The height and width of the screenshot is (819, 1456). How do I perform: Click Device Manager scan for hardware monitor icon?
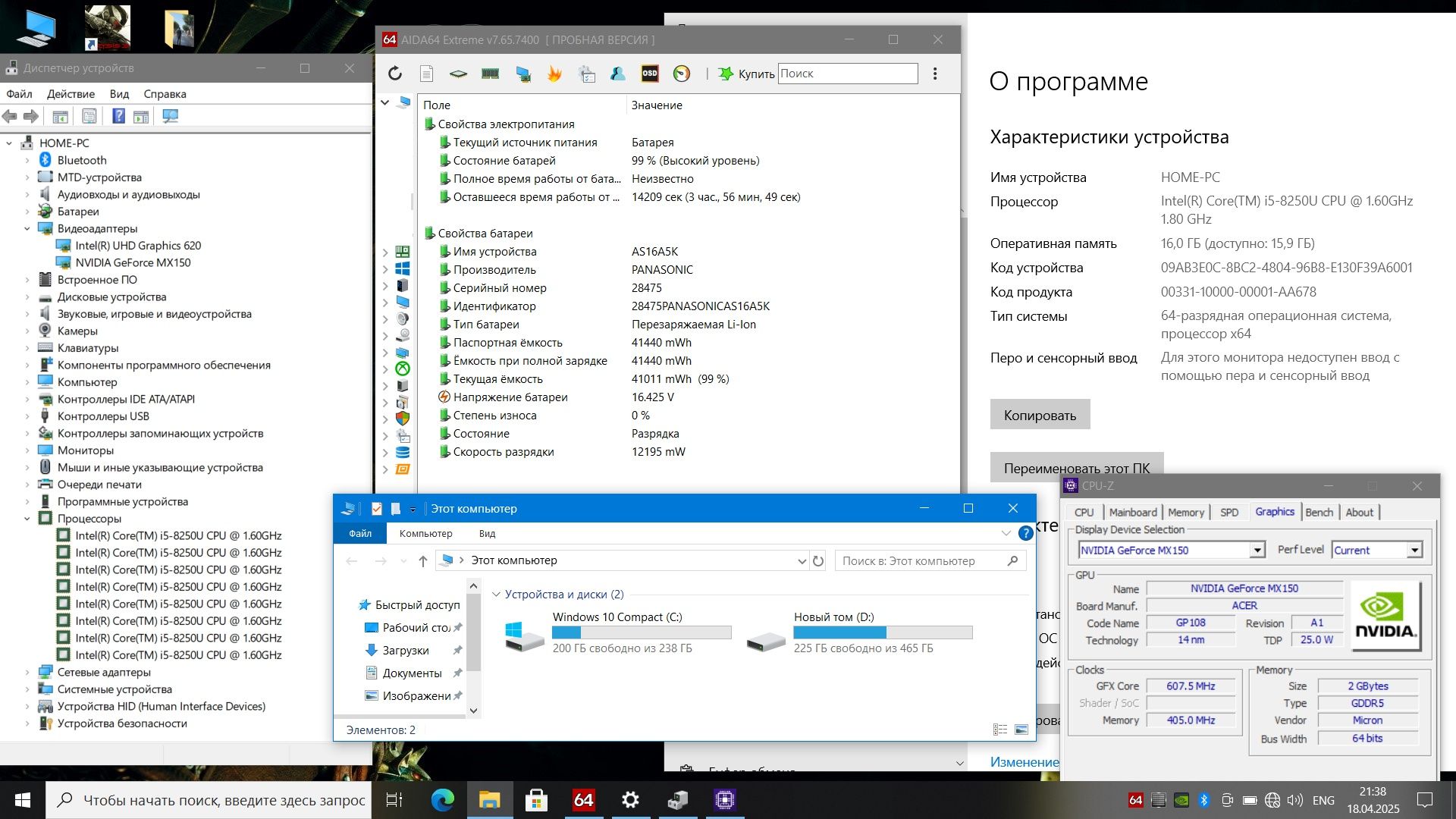[x=171, y=116]
